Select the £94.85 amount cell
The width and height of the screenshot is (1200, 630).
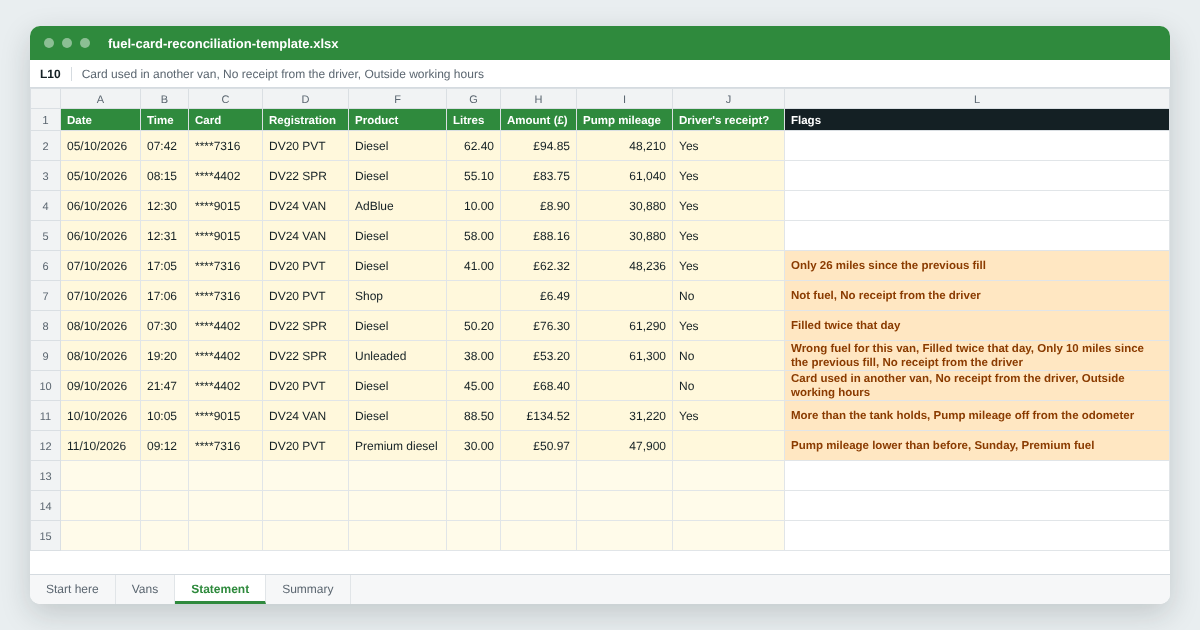point(538,146)
